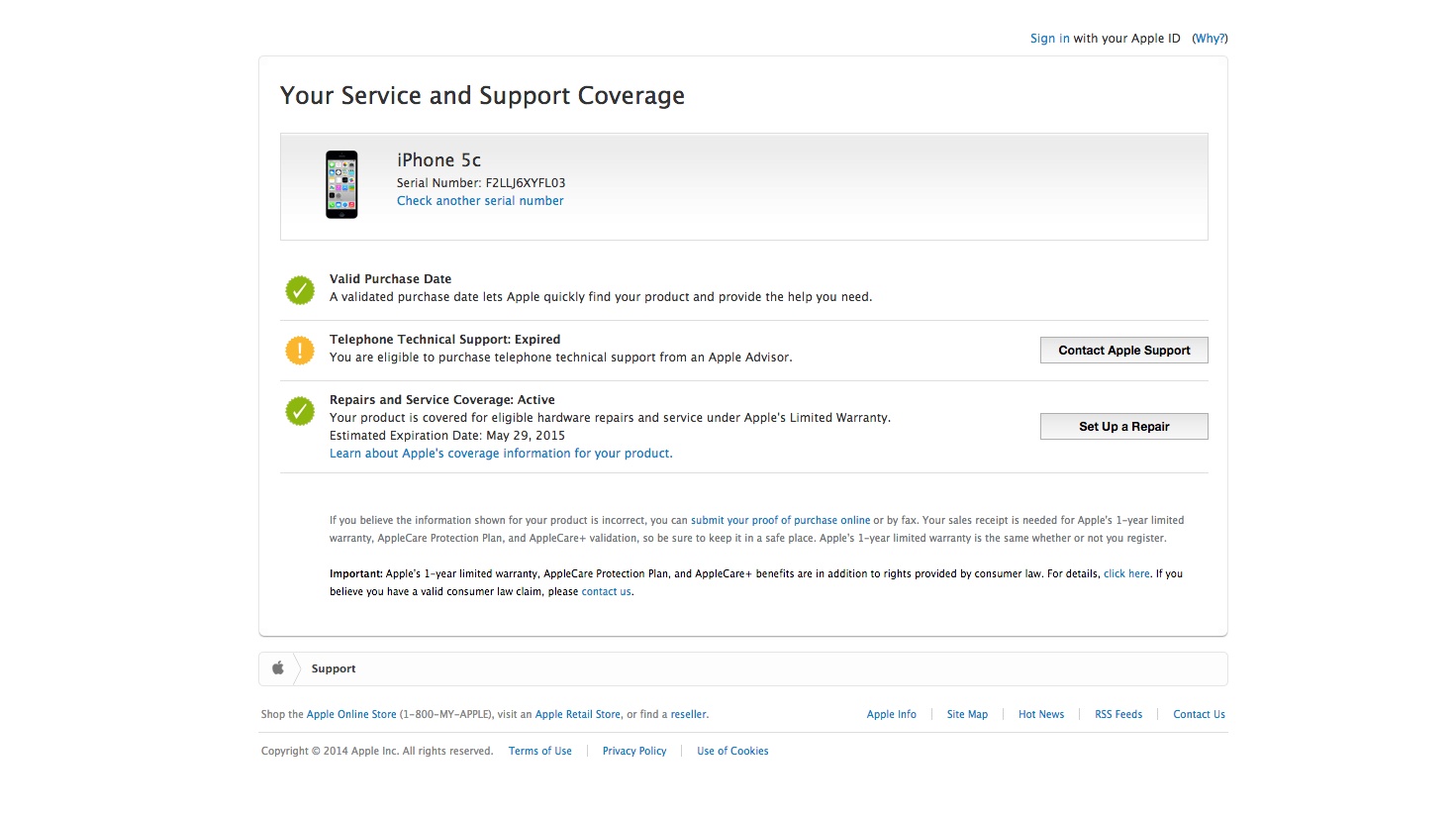Image resolution: width=1456 pixels, height=819 pixels.
Task: Visit the Apple Online Store link
Action: pyautogui.click(x=351, y=714)
